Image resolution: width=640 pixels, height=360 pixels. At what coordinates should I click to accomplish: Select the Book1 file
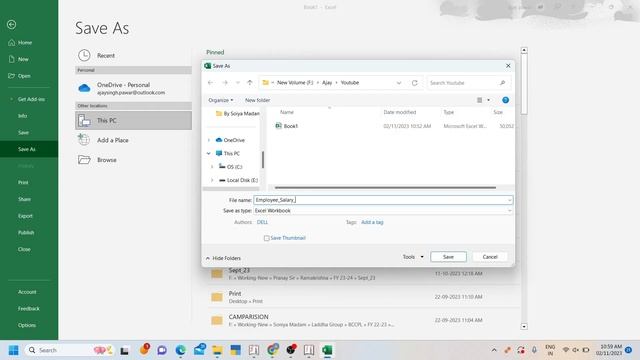coord(291,127)
